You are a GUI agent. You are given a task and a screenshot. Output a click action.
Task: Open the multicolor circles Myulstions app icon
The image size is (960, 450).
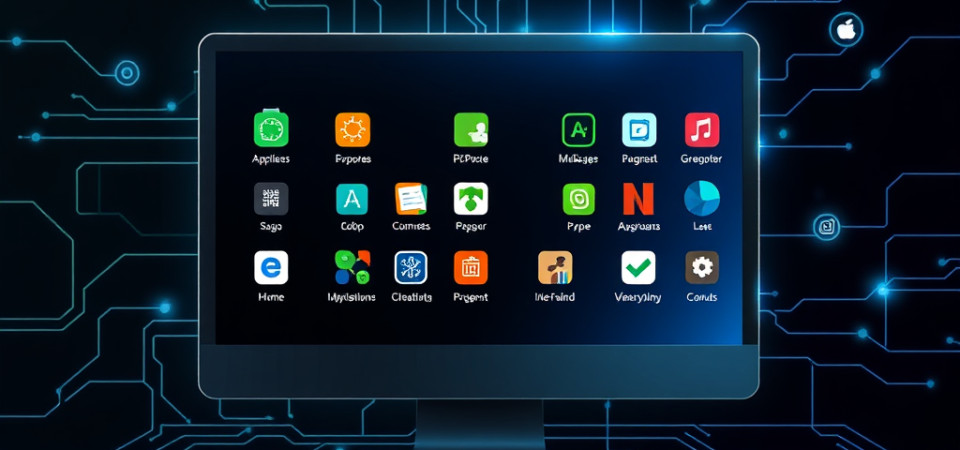tap(353, 268)
